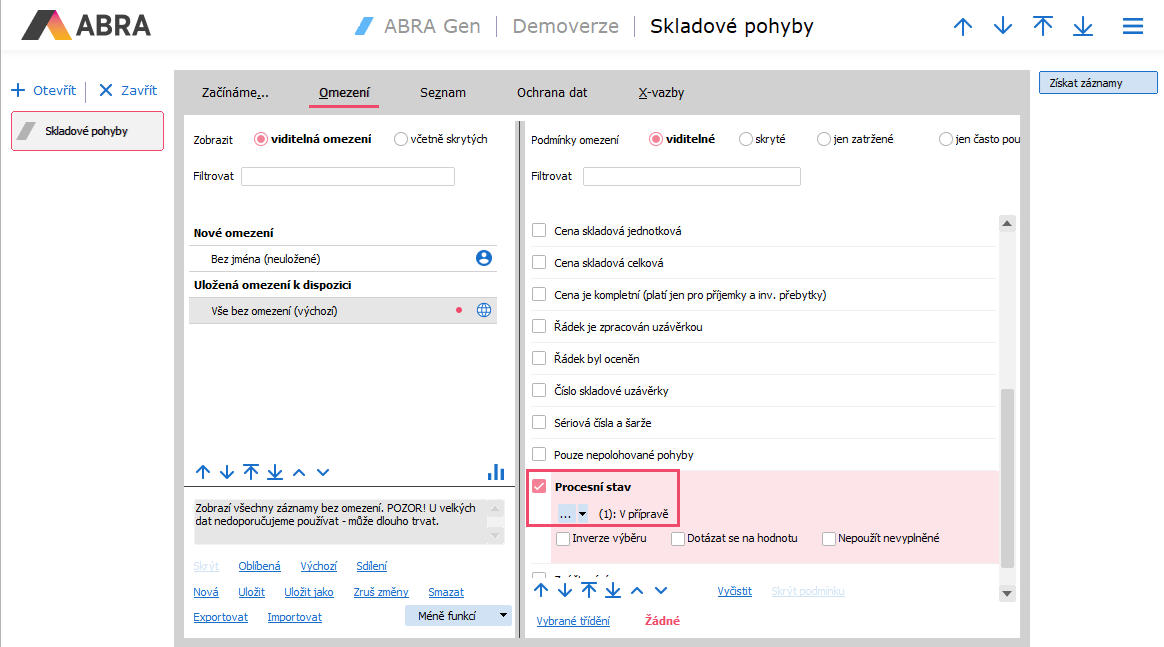Click the user icon next to Bez jména

(x=484, y=259)
